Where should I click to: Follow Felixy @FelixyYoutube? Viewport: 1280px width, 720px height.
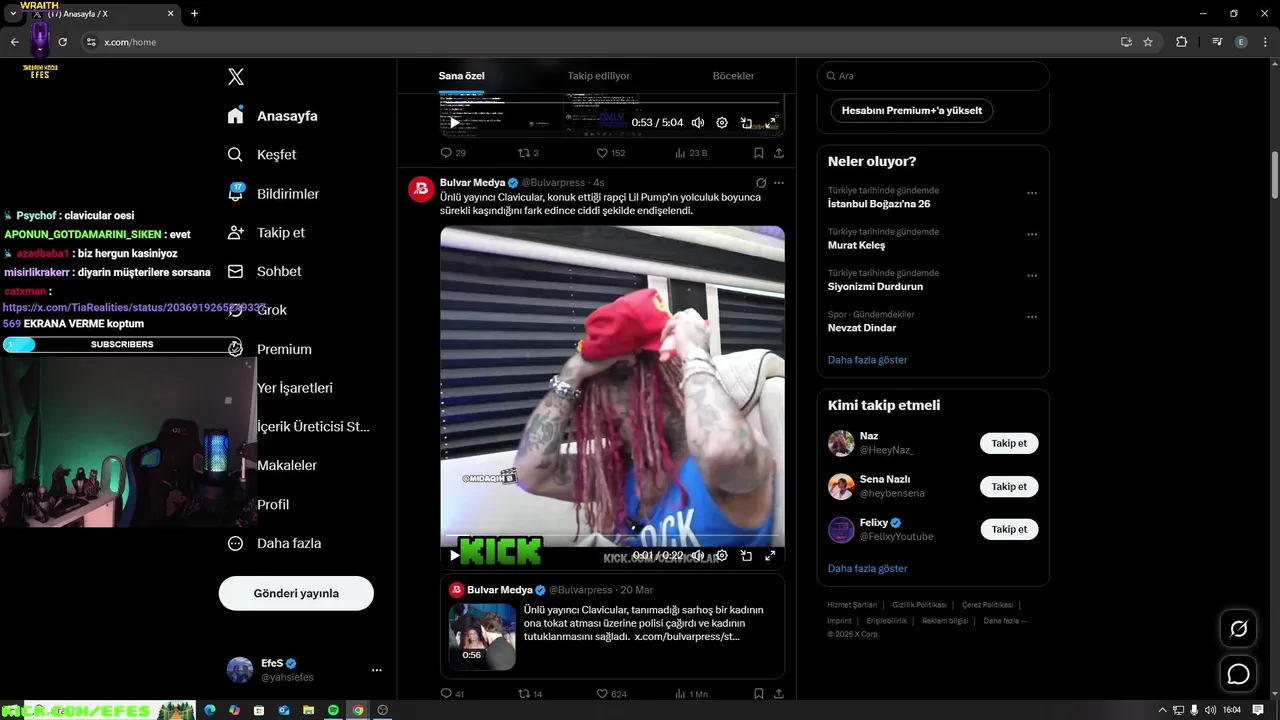tap(1009, 529)
